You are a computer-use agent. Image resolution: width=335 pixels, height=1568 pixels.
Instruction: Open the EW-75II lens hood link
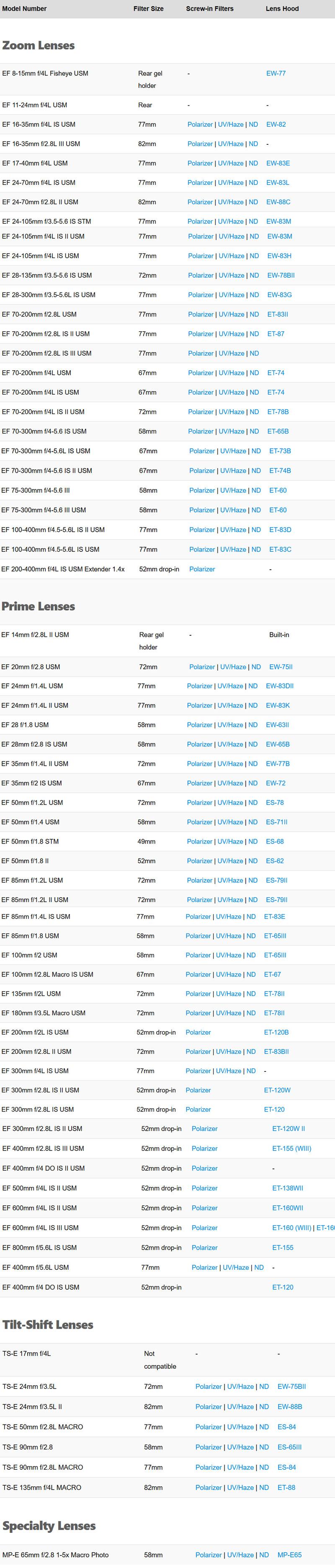[281, 667]
